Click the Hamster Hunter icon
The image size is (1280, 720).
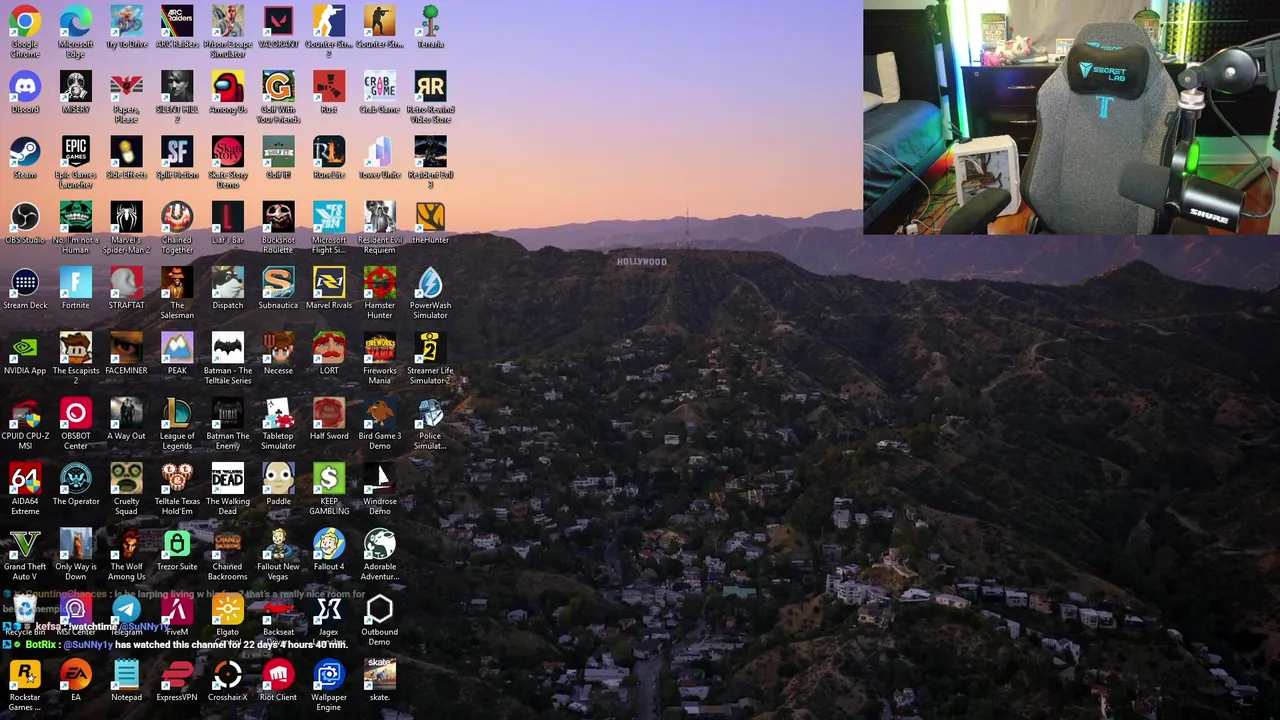379,293
